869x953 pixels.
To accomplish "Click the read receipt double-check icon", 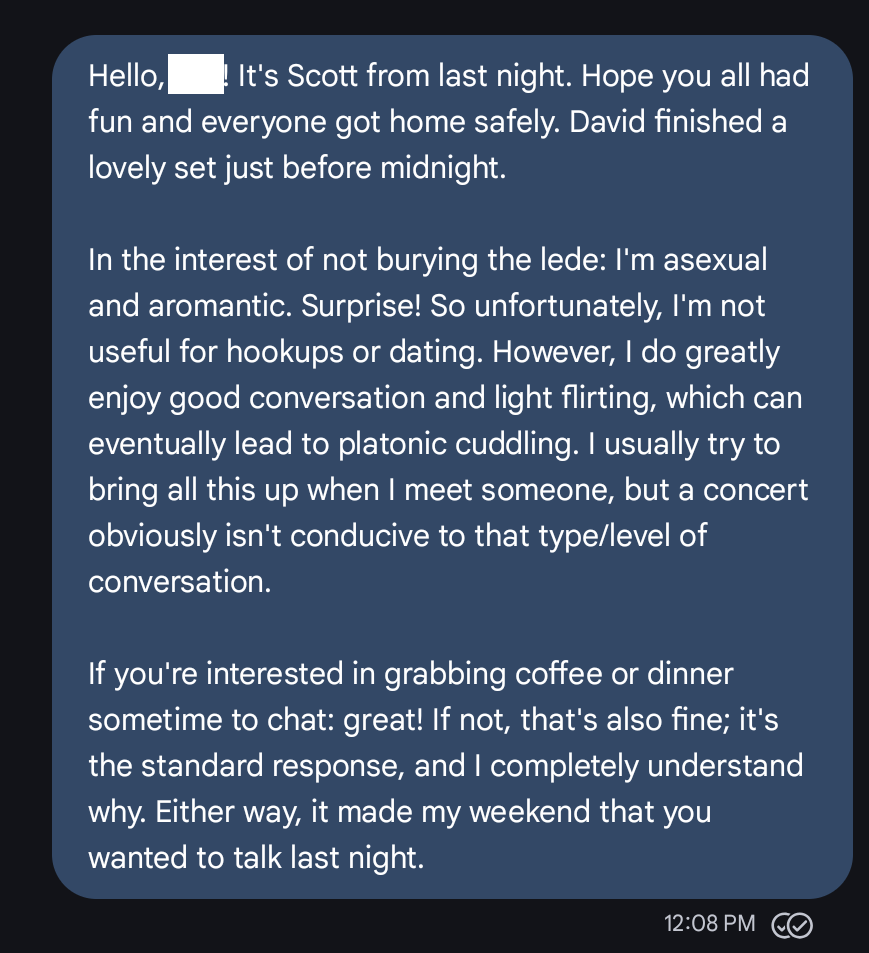I will 792,925.
